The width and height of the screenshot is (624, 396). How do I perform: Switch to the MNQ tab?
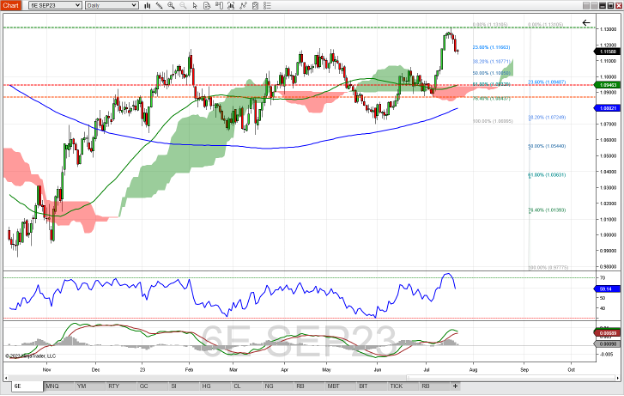click(x=59, y=386)
